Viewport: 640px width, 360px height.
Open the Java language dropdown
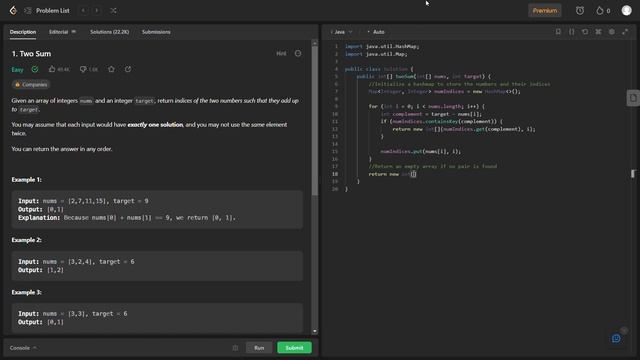click(341, 32)
